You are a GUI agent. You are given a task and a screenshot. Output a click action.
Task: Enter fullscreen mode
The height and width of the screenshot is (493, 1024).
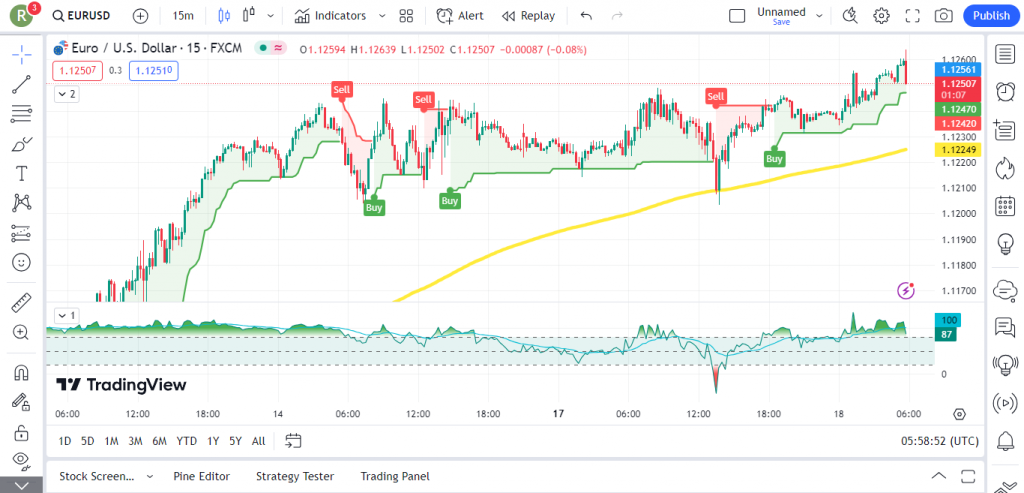tap(912, 16)
